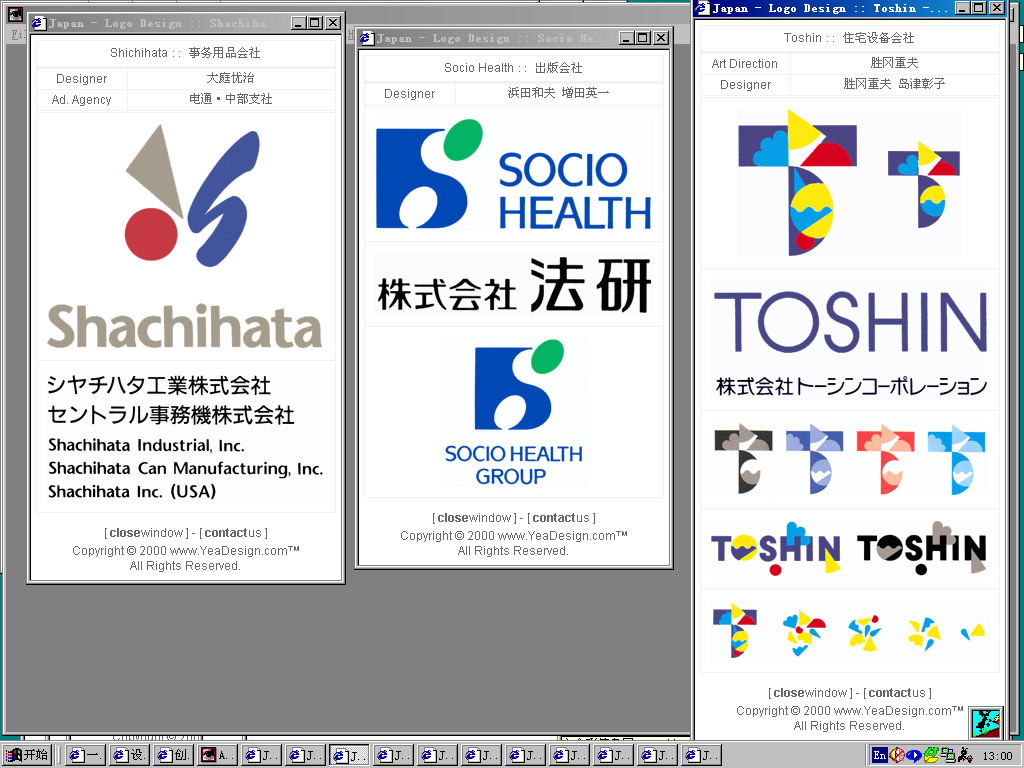Click the Shachihata Japanese and English company names image
1024x768 pixels.
tap(185, 437)
